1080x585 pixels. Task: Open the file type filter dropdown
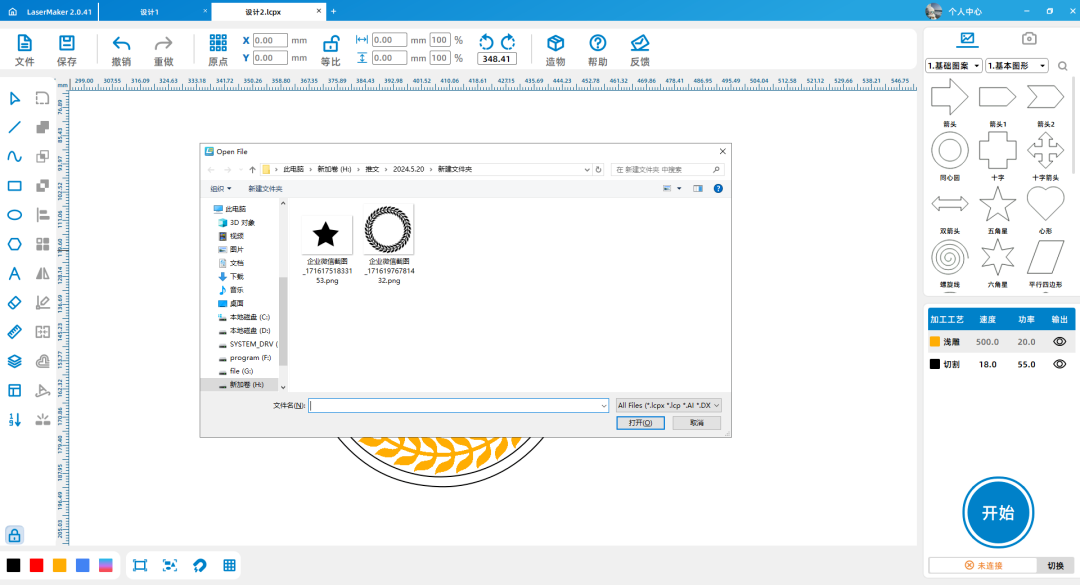click(x=669, y=405)
